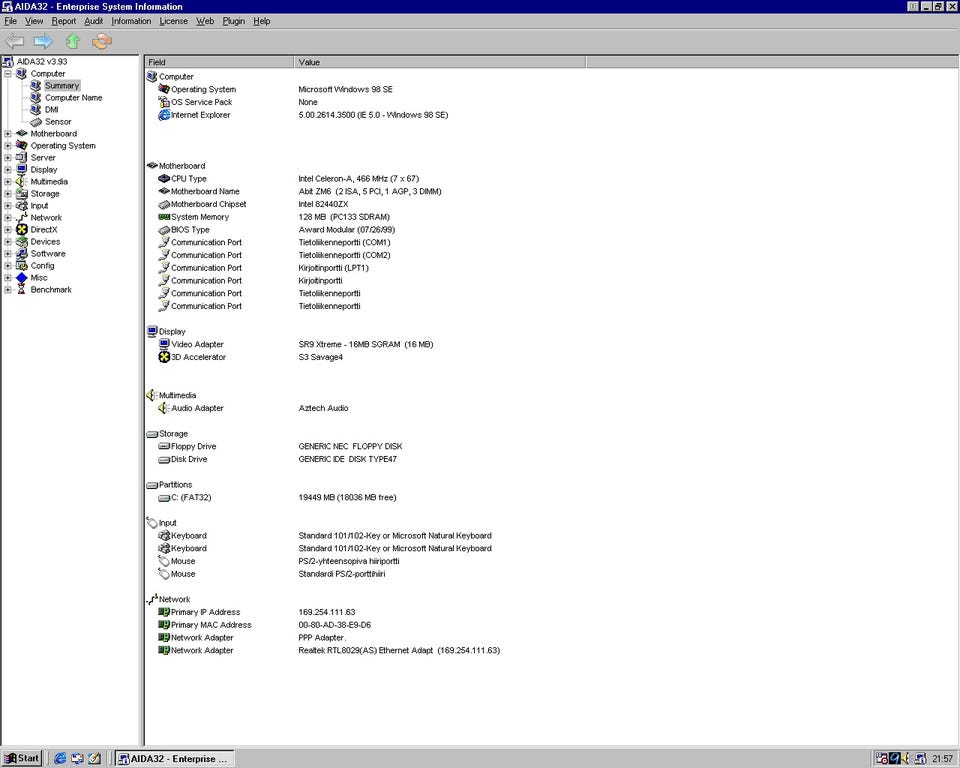The width and height of the screenshot is (960, 768).
Task: Click the Misc blue diamond icon
Action: pos(21,277)
